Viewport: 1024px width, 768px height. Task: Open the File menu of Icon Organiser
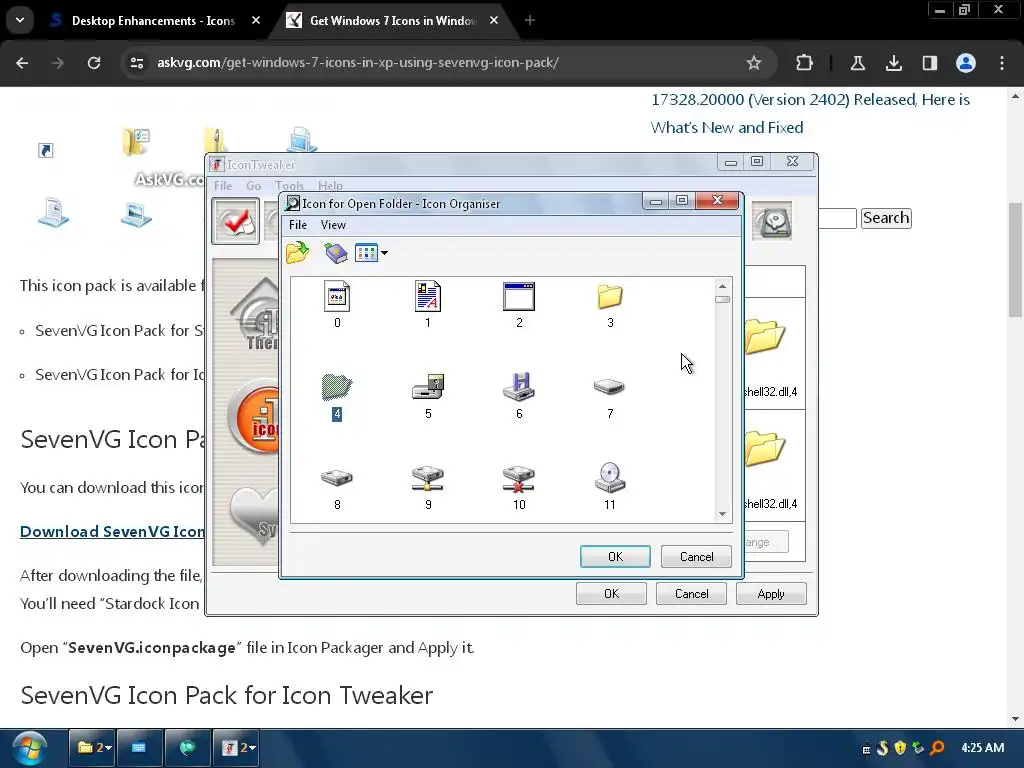(x=298, y=225)
